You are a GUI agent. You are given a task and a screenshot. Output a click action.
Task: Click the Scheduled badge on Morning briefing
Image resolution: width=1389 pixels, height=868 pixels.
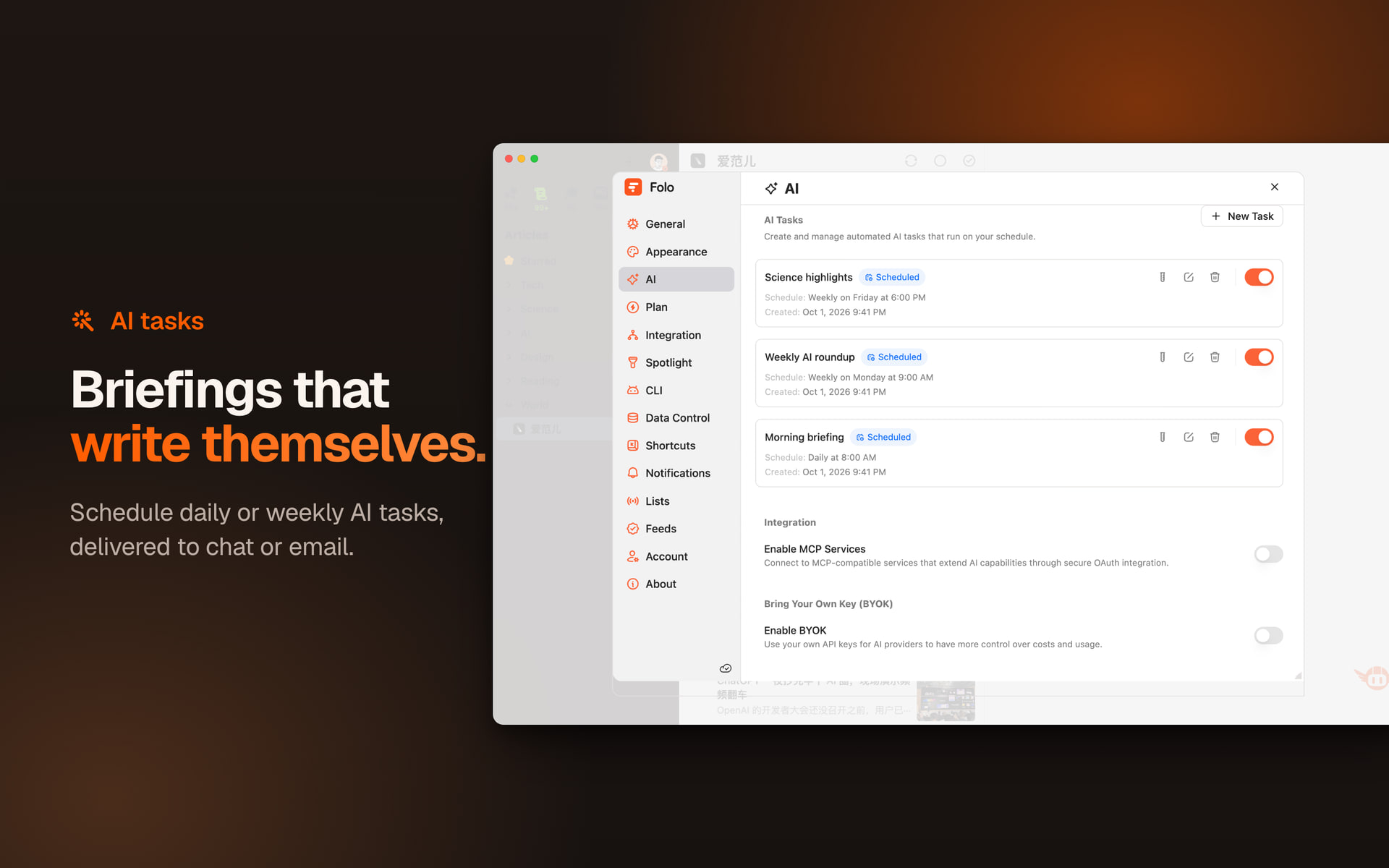pyautogui.click(x=883, y=437)
